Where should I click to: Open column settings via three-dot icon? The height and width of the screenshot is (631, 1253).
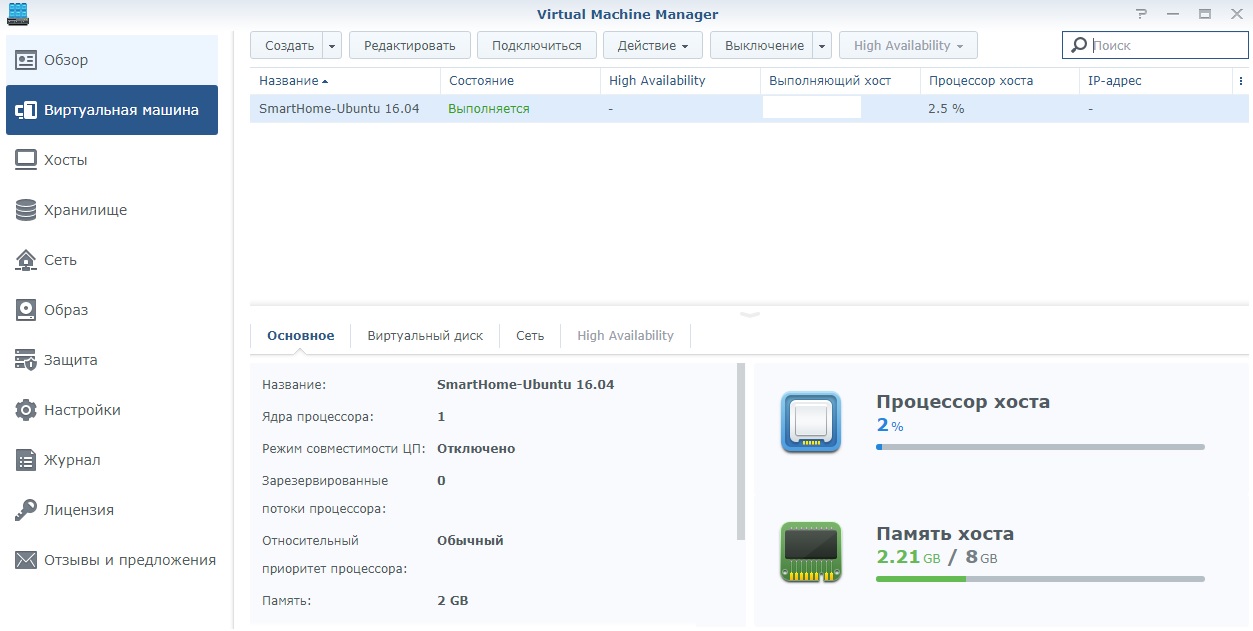coord(1242,80)
